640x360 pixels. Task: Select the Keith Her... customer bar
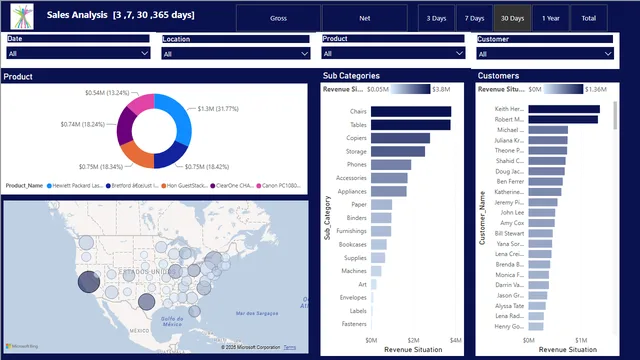(x=564, y=109)
